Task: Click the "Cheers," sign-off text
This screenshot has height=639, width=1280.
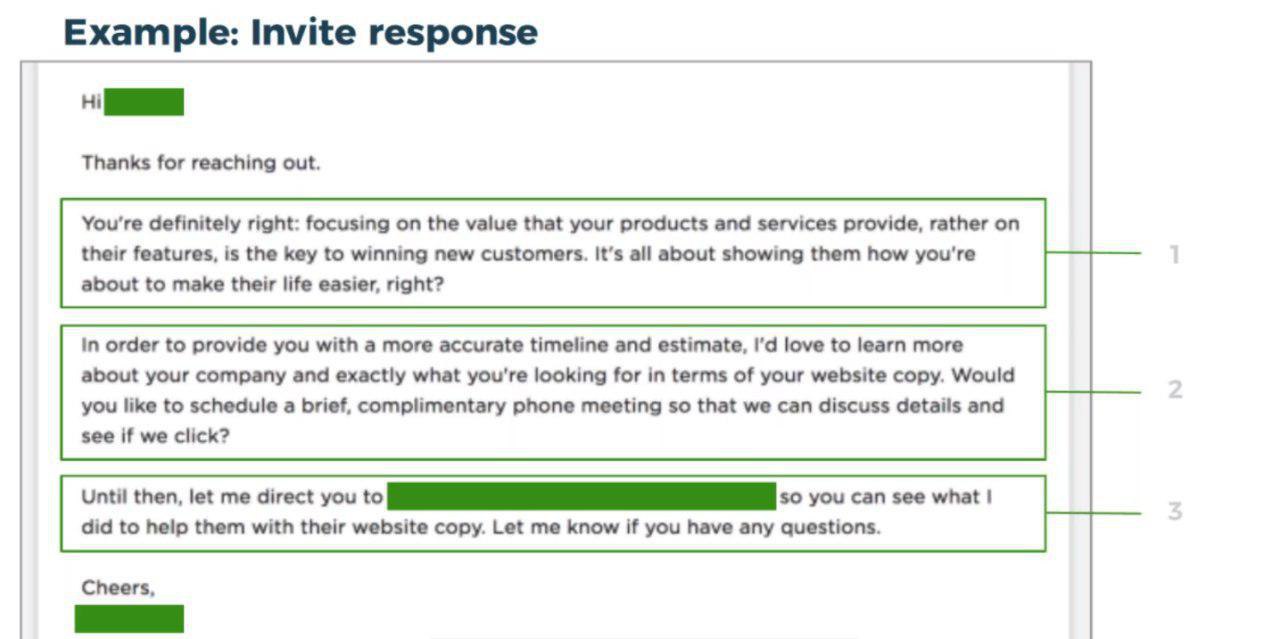Action: click(118, 588)
